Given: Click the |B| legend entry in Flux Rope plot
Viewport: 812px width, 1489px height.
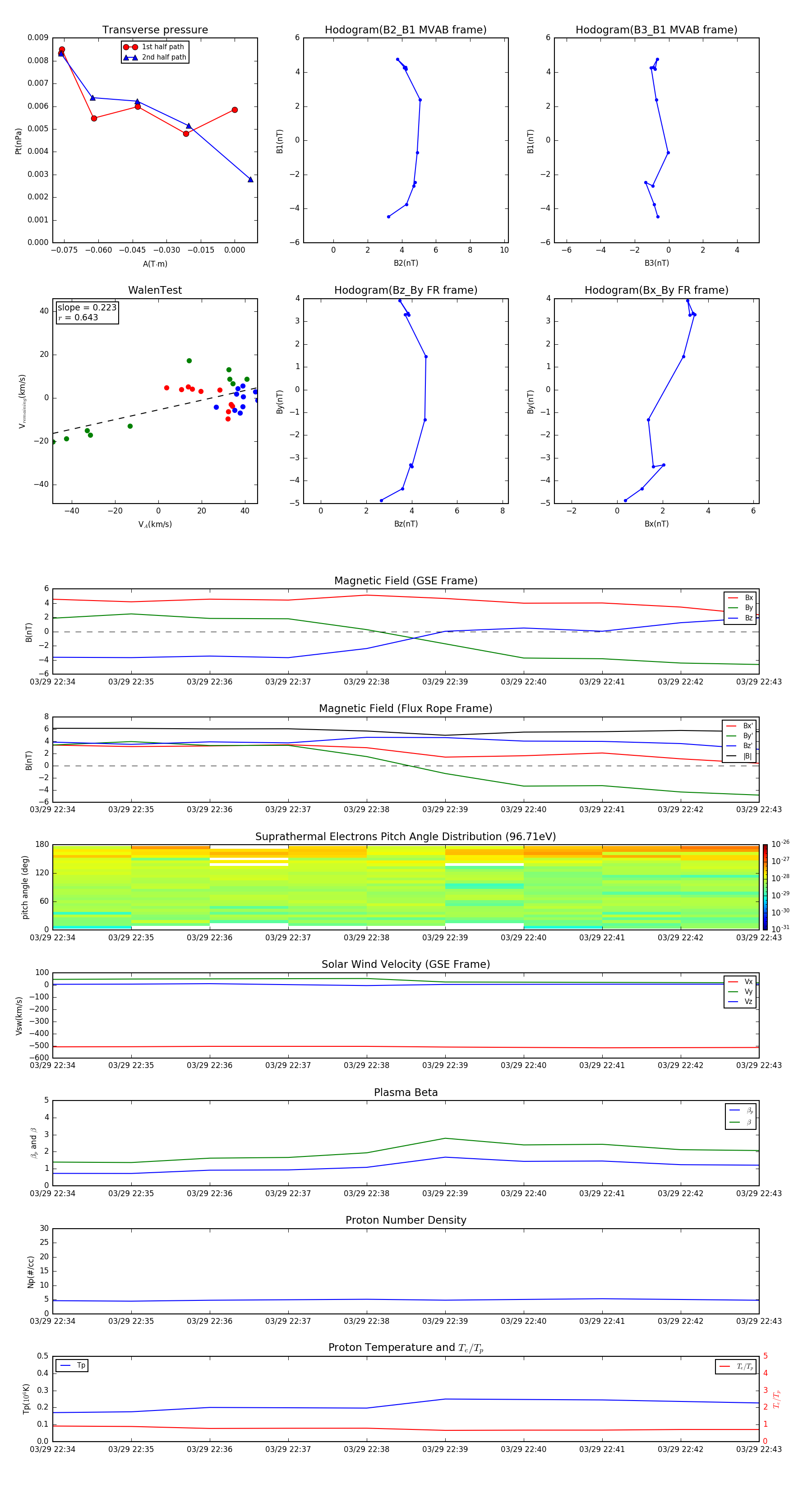Looking at the screenshot, I should [739, 756].
